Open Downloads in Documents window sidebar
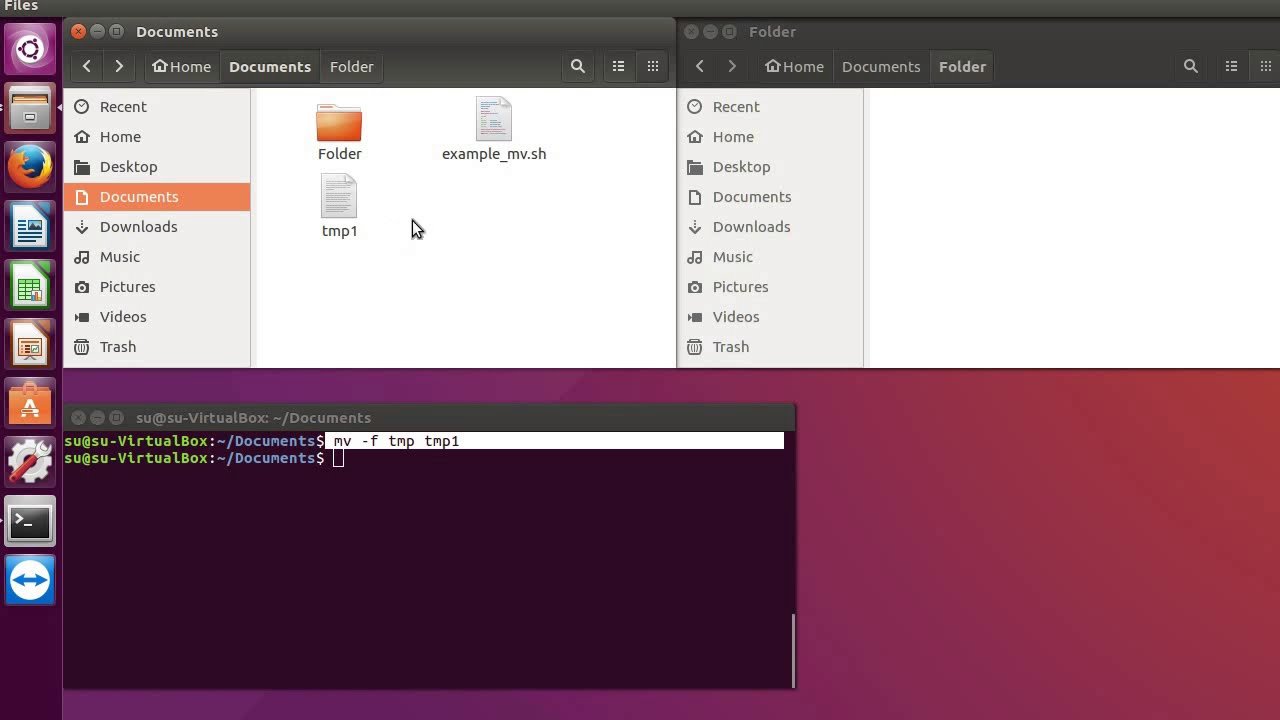 (157, 226)
